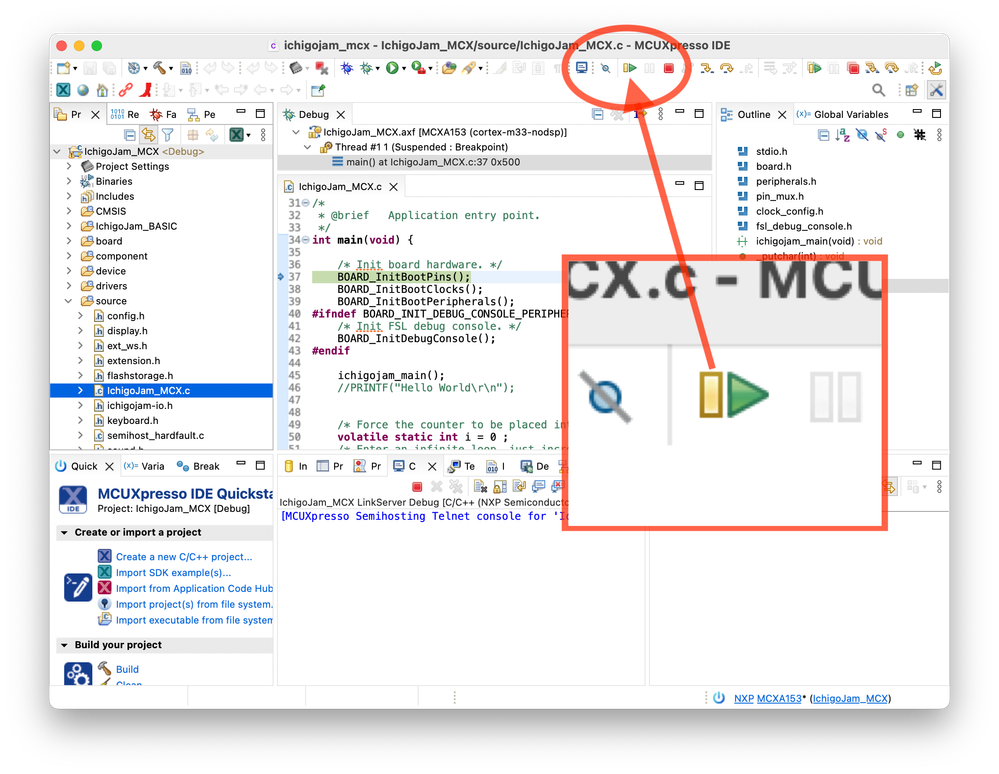The image size is (999, 774).
Task: Click the hammer Build icon in toolbar
Action: pyautogui.click(x=159, y=68)
